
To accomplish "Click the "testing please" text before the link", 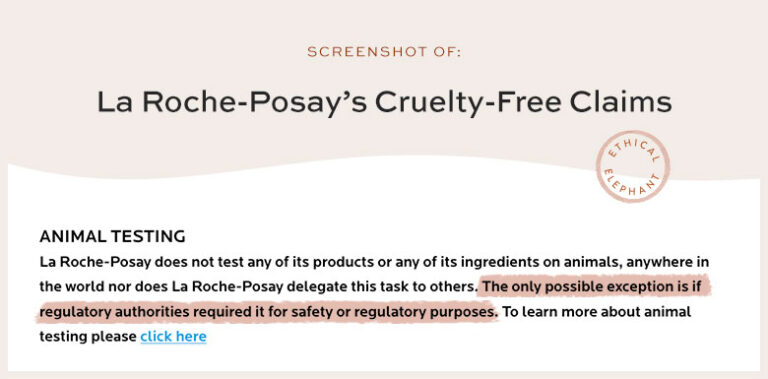I will click(88, 337).
